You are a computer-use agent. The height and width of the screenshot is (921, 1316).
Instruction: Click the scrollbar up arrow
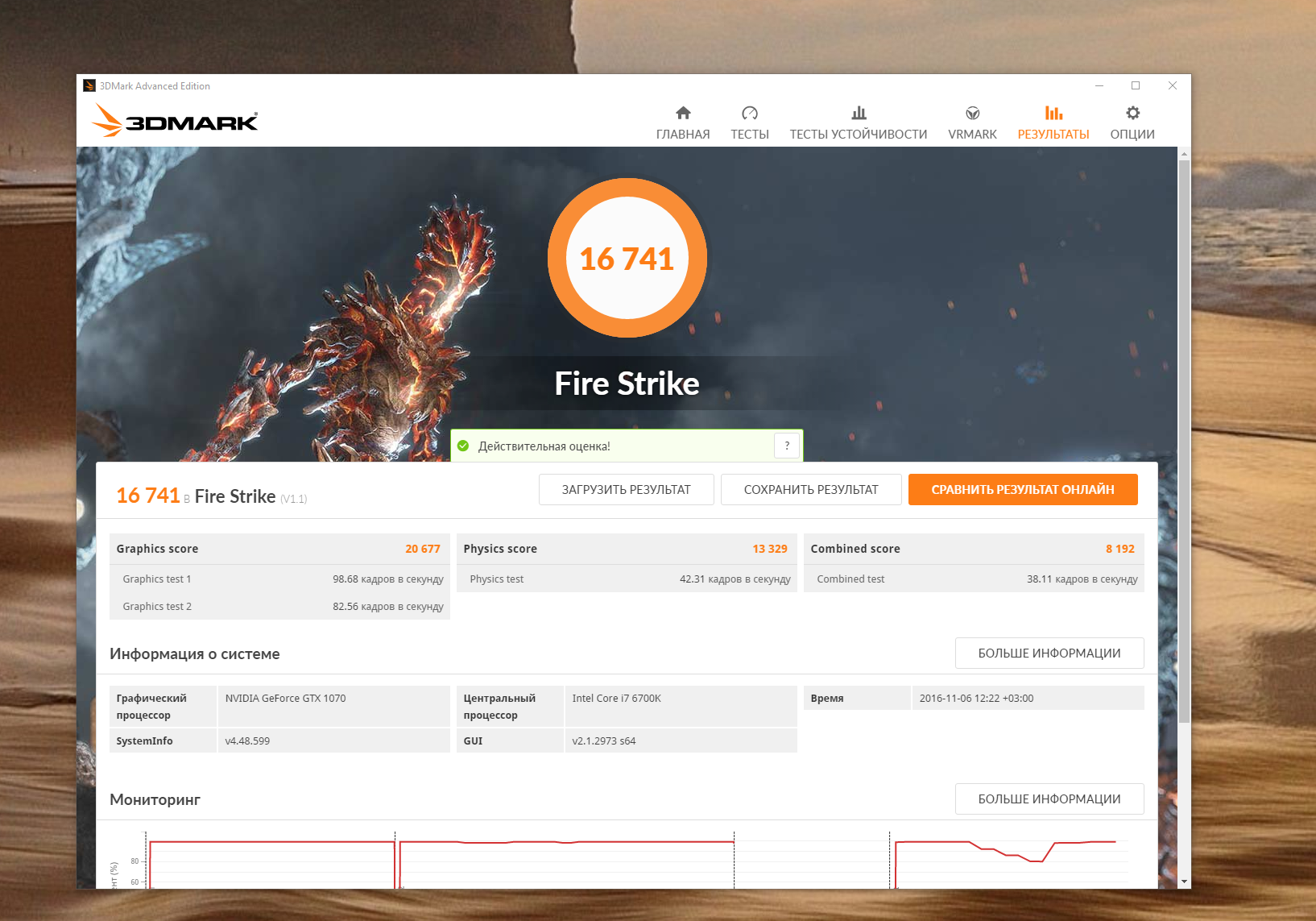(1184, 153)
